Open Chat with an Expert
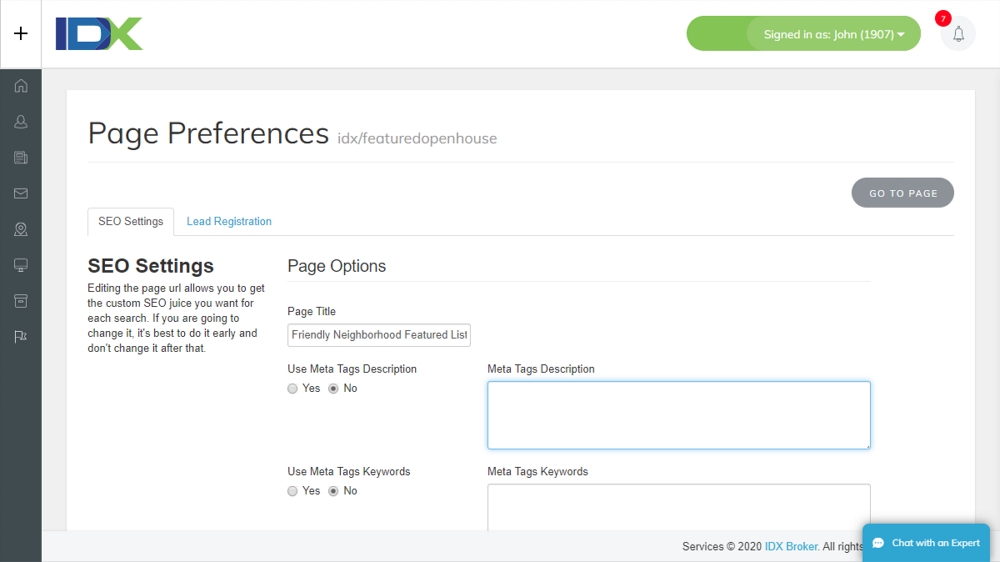The width and height of the screenshot is (1000, 562). tap(926, 543)
